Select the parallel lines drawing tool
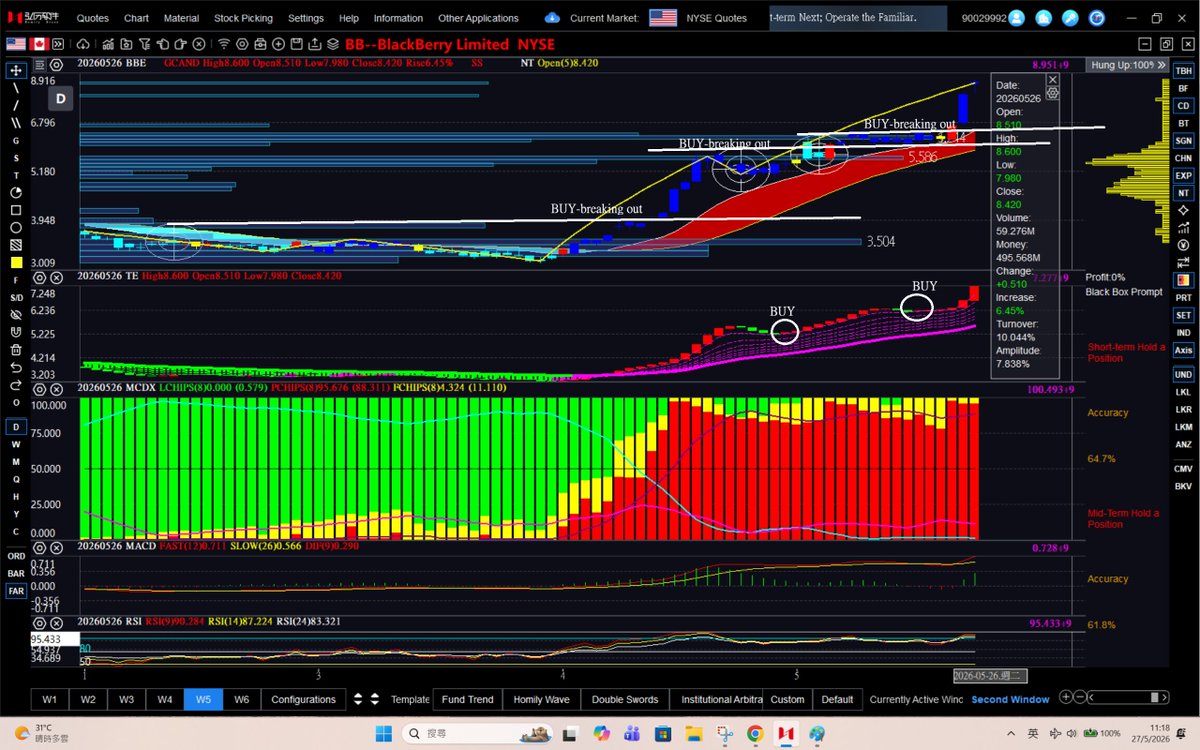This screenshot has height=750, width=1200. [16, 123]
